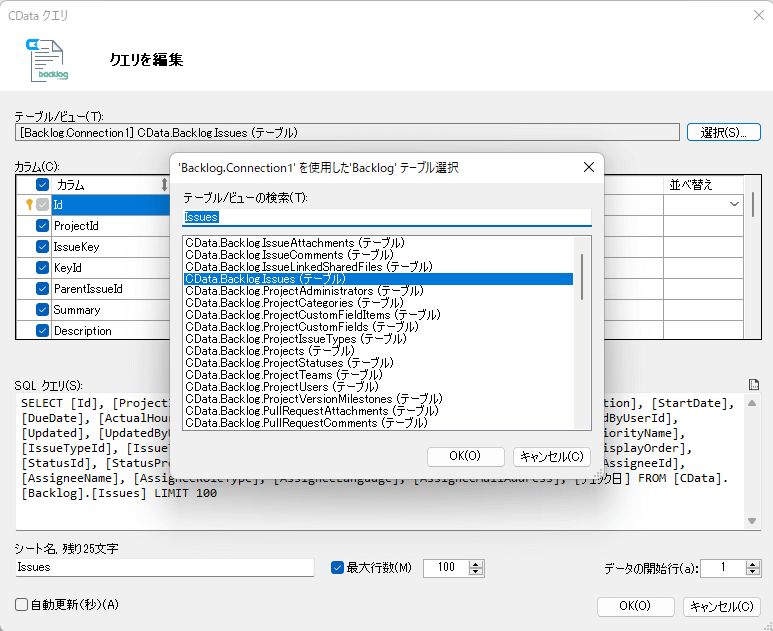The image size is (773, 631).
Task: Confirm table selection with OK(O) in dialog
Action: (465, 456)
